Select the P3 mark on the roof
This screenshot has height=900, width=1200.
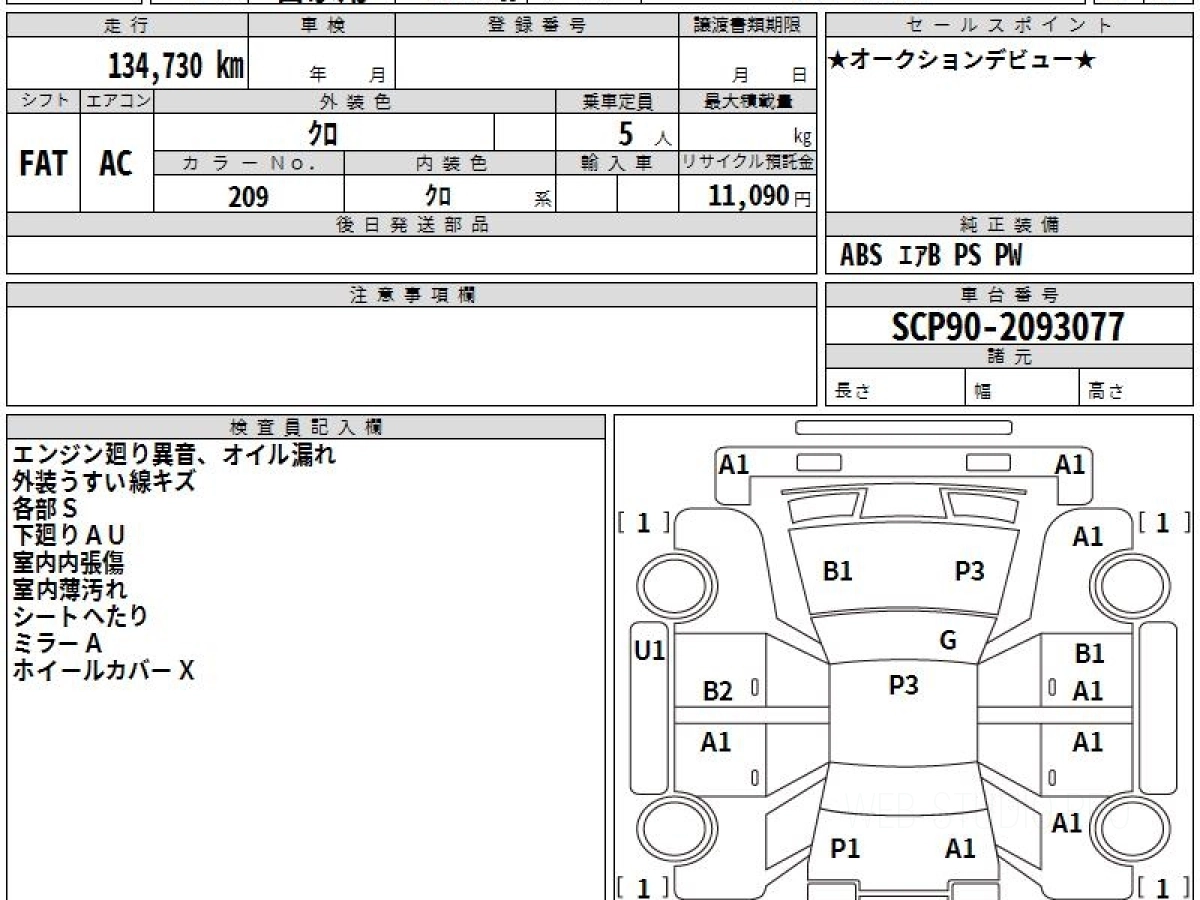point(904,685)
